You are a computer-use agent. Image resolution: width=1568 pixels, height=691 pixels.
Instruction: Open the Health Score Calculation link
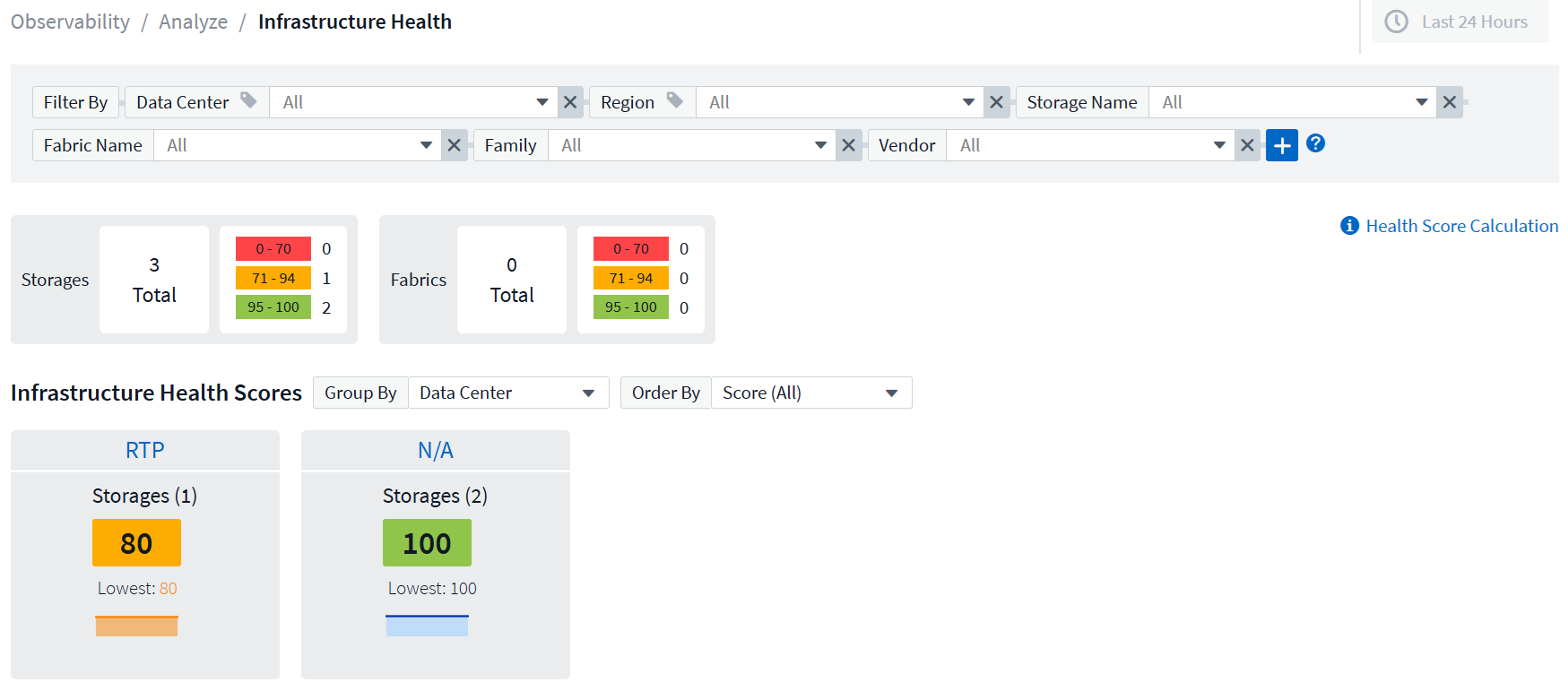click(1461, 226)
